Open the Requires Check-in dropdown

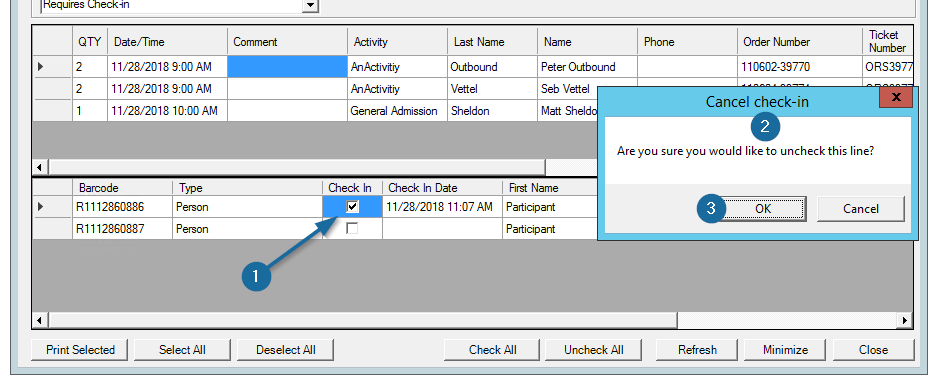point(310,5)
